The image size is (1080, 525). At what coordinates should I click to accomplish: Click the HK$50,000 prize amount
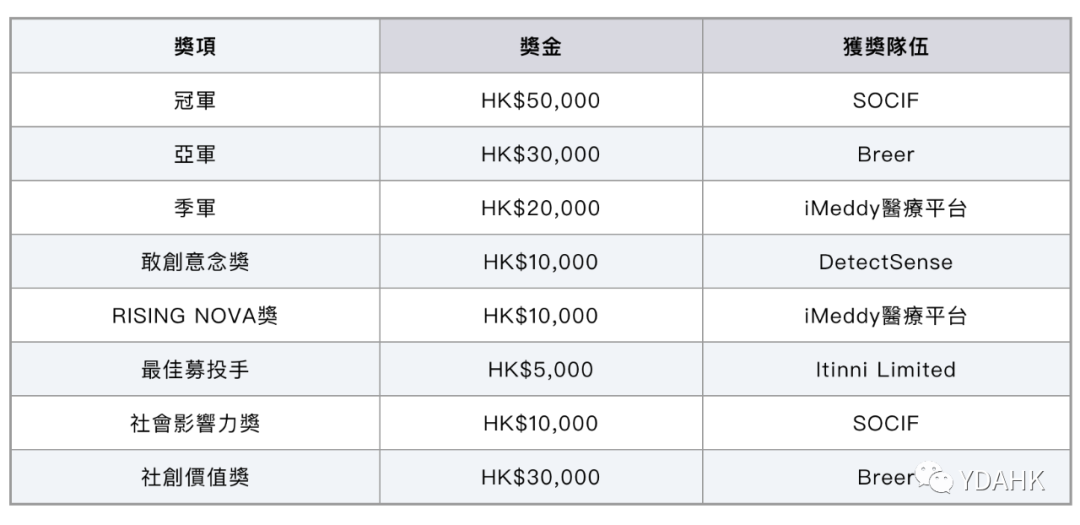pyautogui.click(x=540, y=101)
